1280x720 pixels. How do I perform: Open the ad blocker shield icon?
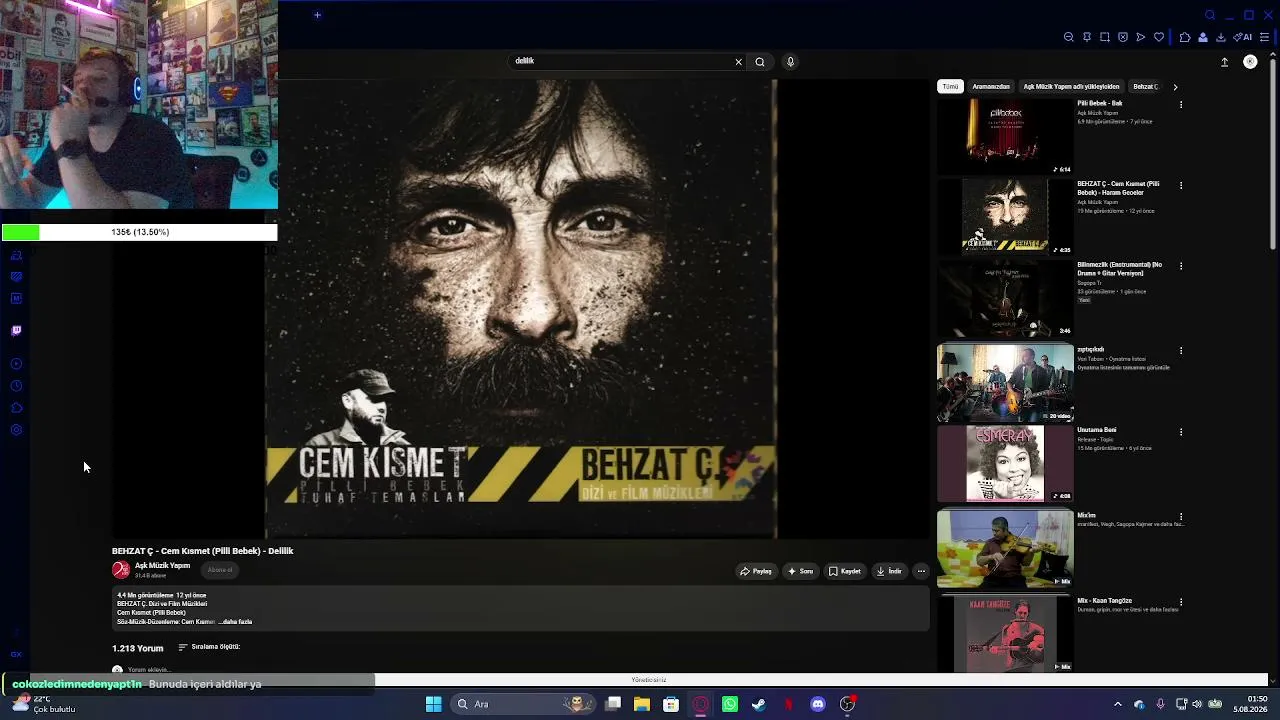pyautogui.click(x=1123, y=37)
